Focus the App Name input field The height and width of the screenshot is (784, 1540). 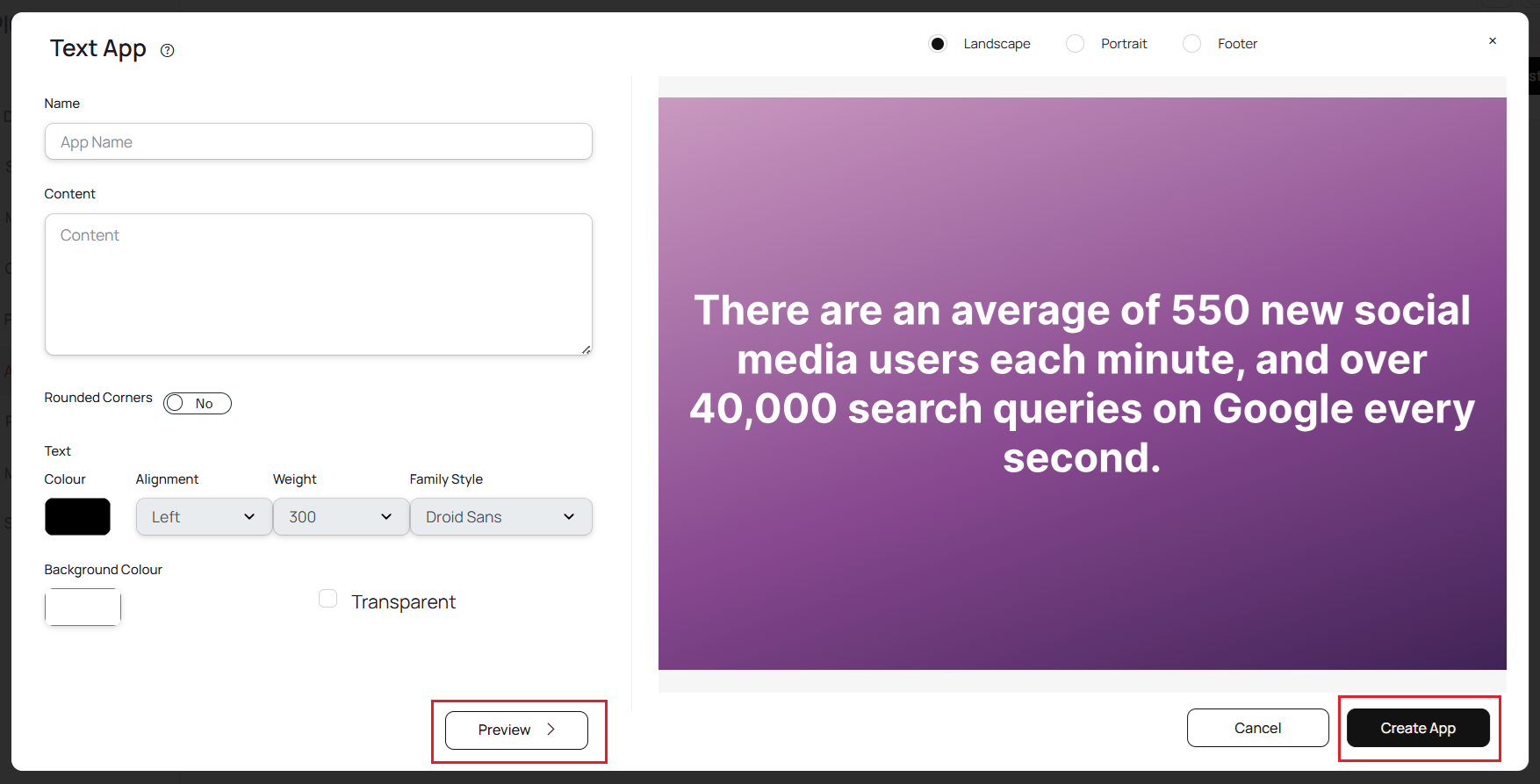click(318, 142)
